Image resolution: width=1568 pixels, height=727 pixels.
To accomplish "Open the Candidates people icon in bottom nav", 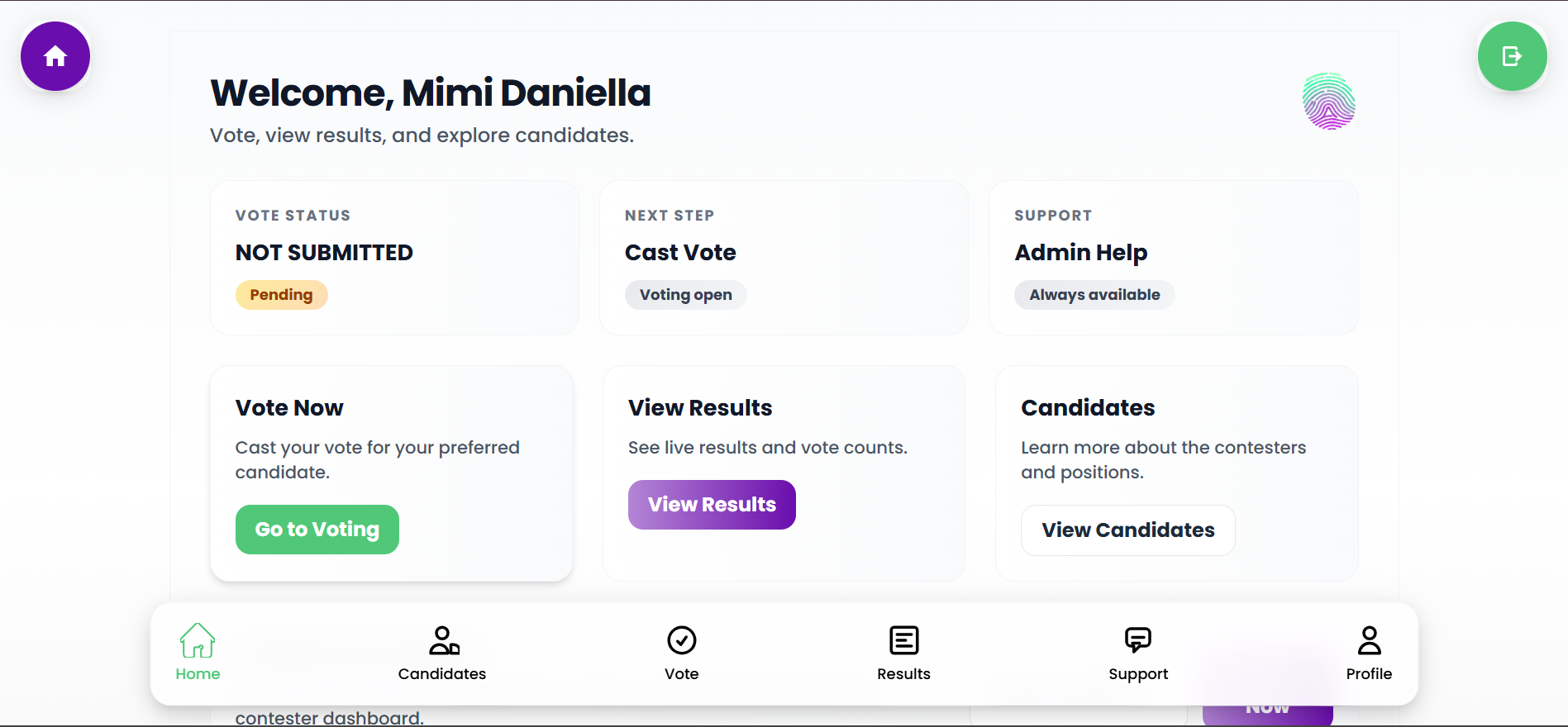I will point(443,640).
